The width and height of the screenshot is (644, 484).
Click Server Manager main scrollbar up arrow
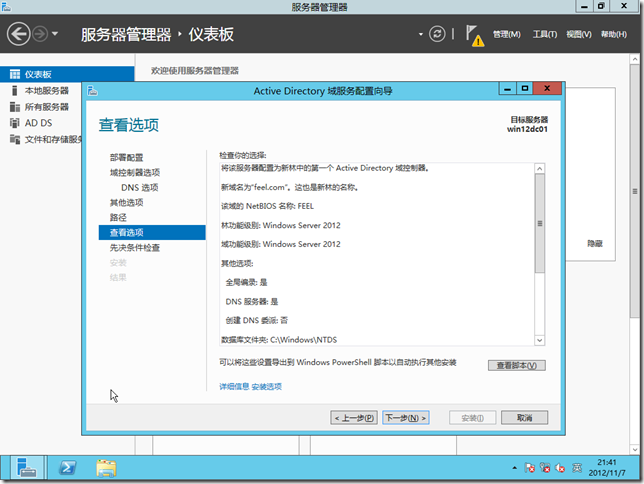pyautogui.click(x=635, y=60)
